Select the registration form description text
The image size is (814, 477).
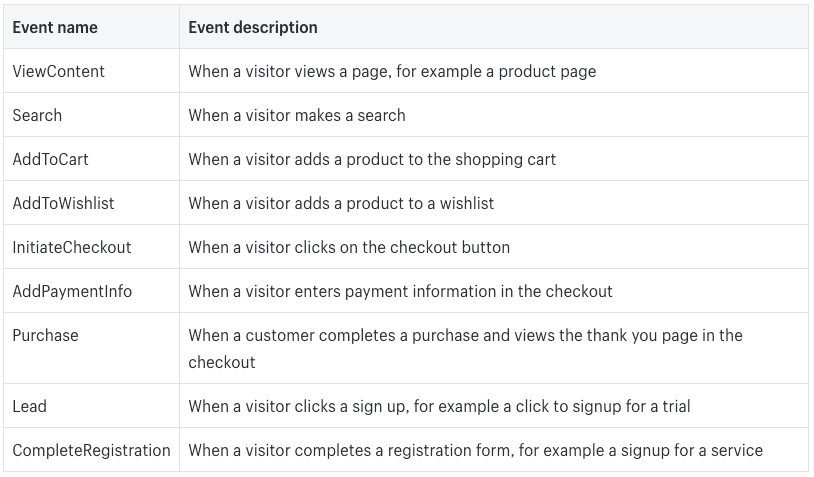476,451
